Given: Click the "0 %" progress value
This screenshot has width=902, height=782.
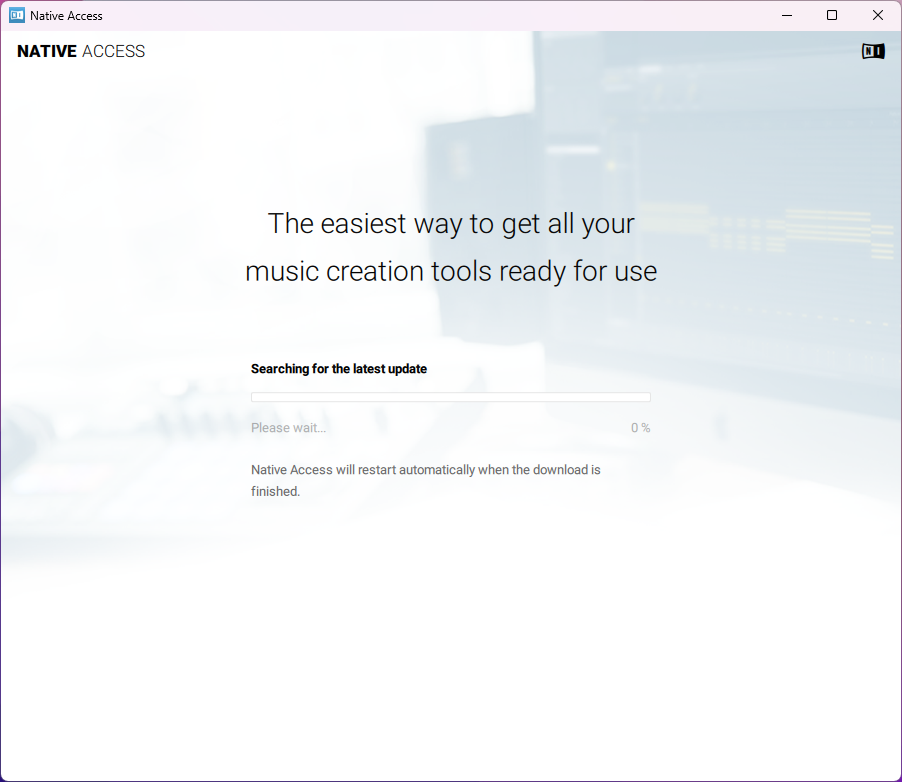Looking at the screenshot, I should point(640,428).
